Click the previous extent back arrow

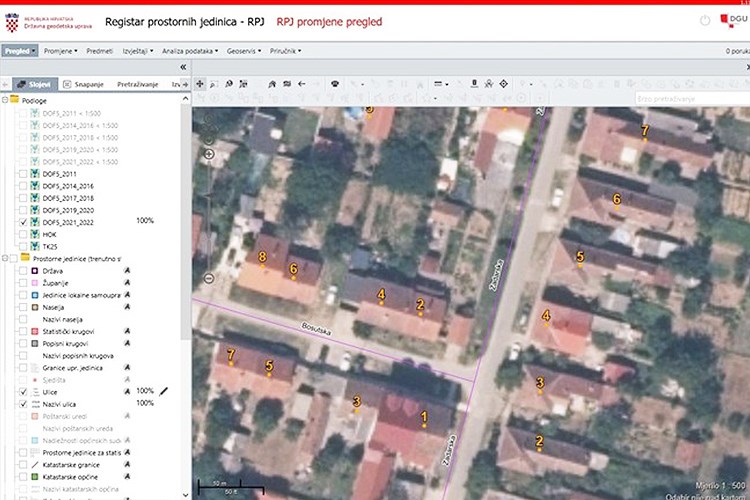pyautogui.click(x=302, y=83)
